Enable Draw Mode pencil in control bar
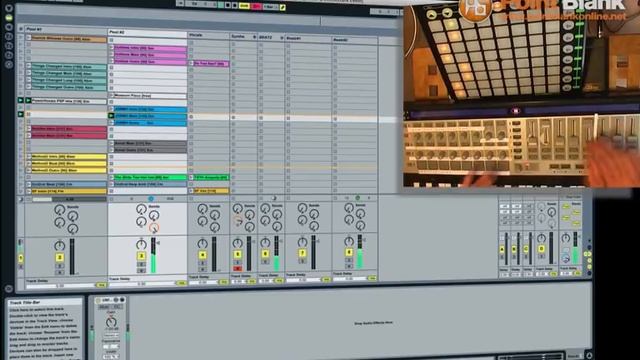 282,7
